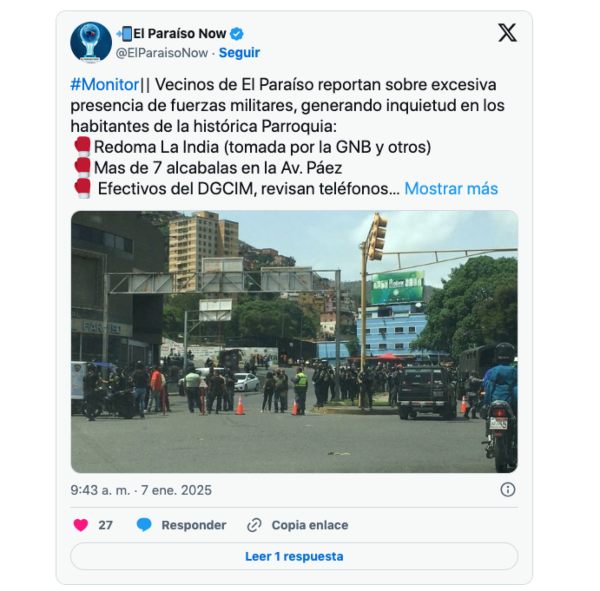Viewport: 600px width, 591px height.
Task: Click the like count 27
Action: point(105,525)
